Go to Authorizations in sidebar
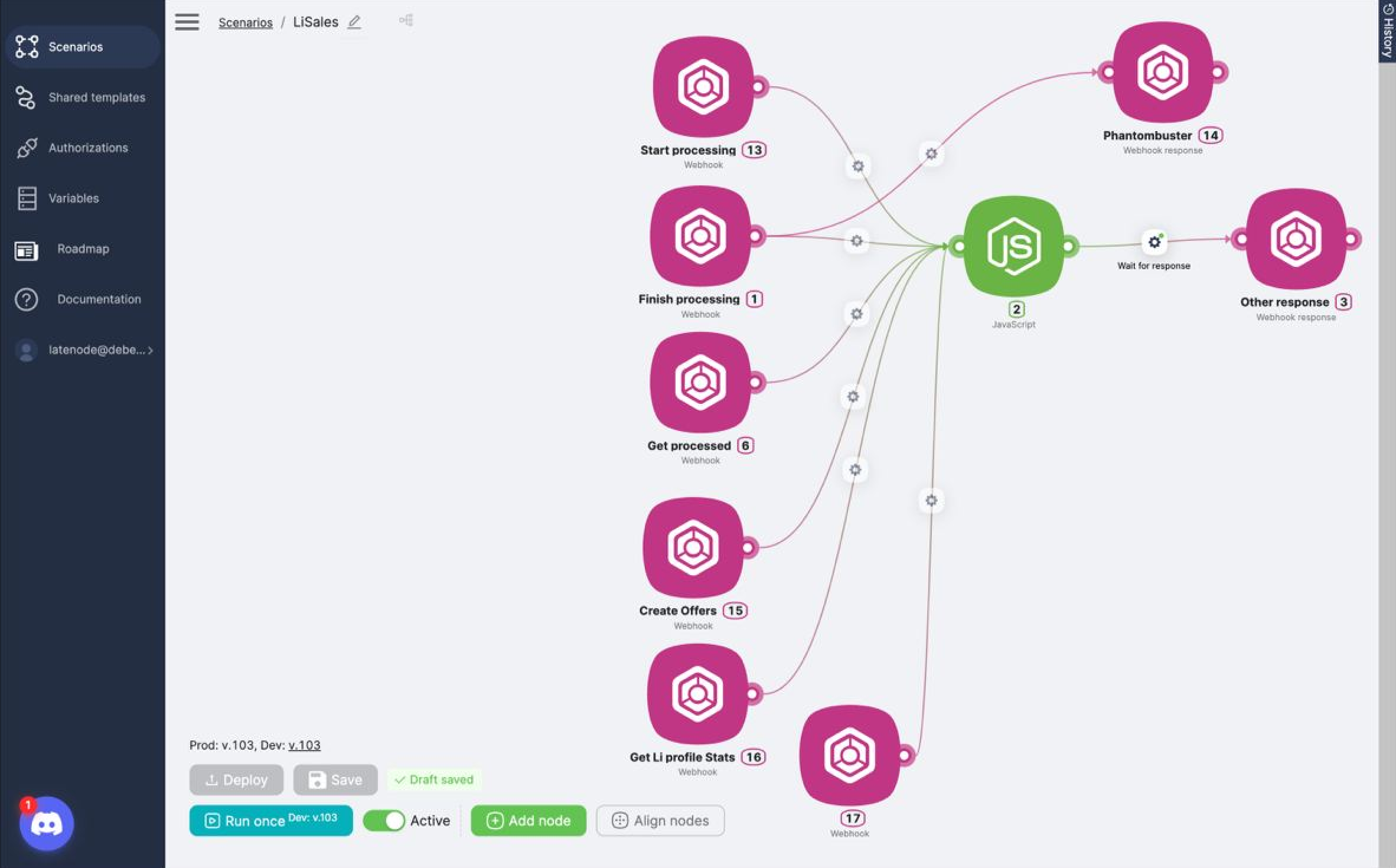Image resolution: width=1396 pixels, height=868 pixels. point(87,148)
